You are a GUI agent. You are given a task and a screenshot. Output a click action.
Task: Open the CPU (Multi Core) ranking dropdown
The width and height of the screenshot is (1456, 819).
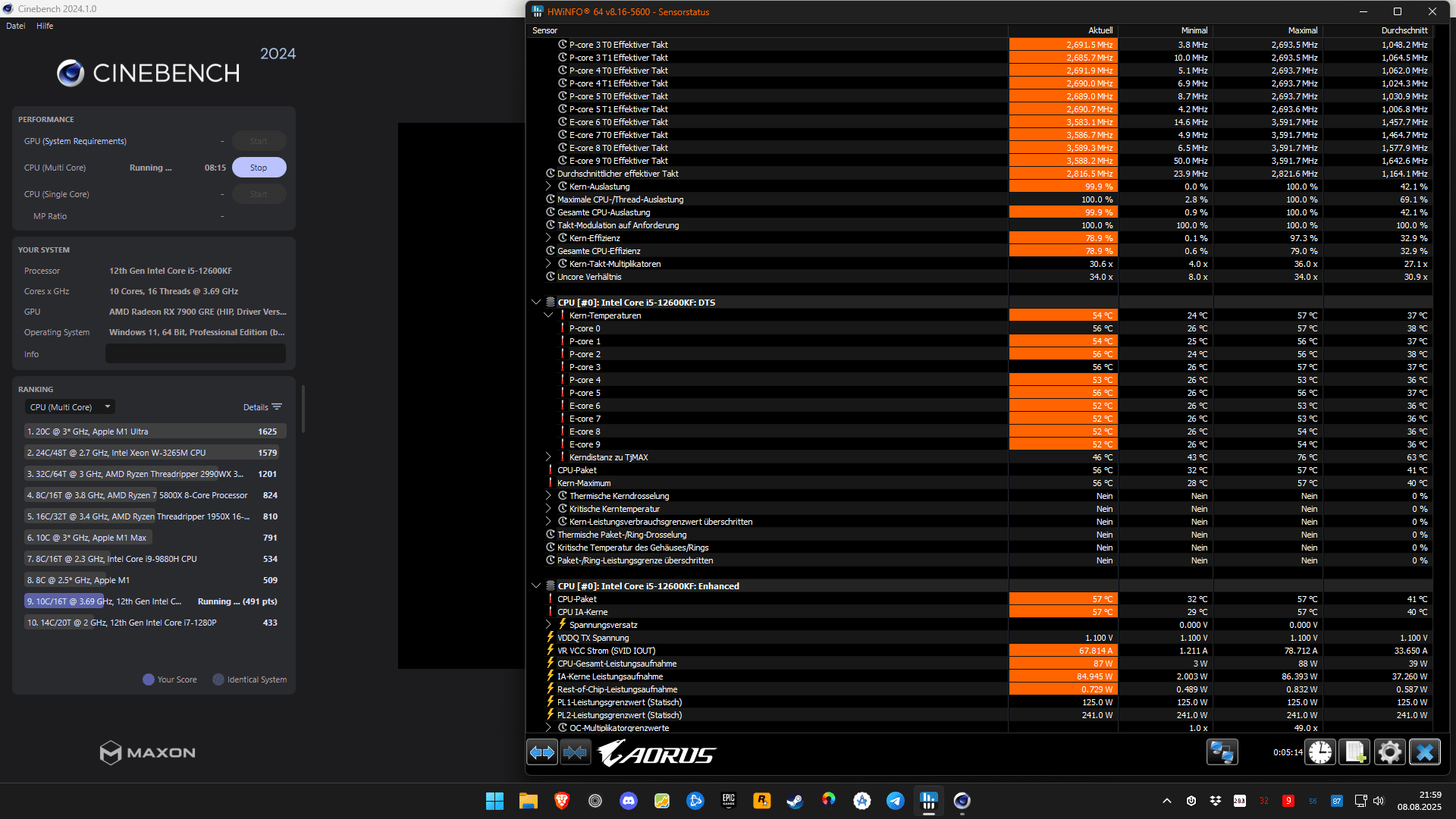[70, 407]
